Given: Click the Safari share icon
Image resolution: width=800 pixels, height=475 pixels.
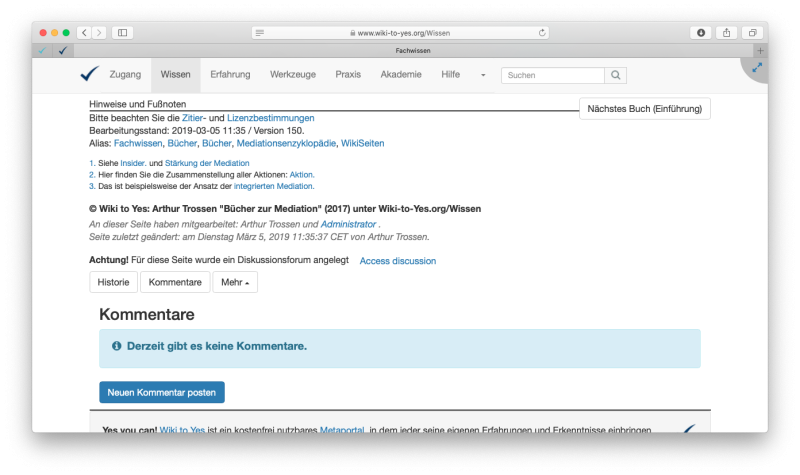Looking at the screenshot, I should click(x=727, y=32).
